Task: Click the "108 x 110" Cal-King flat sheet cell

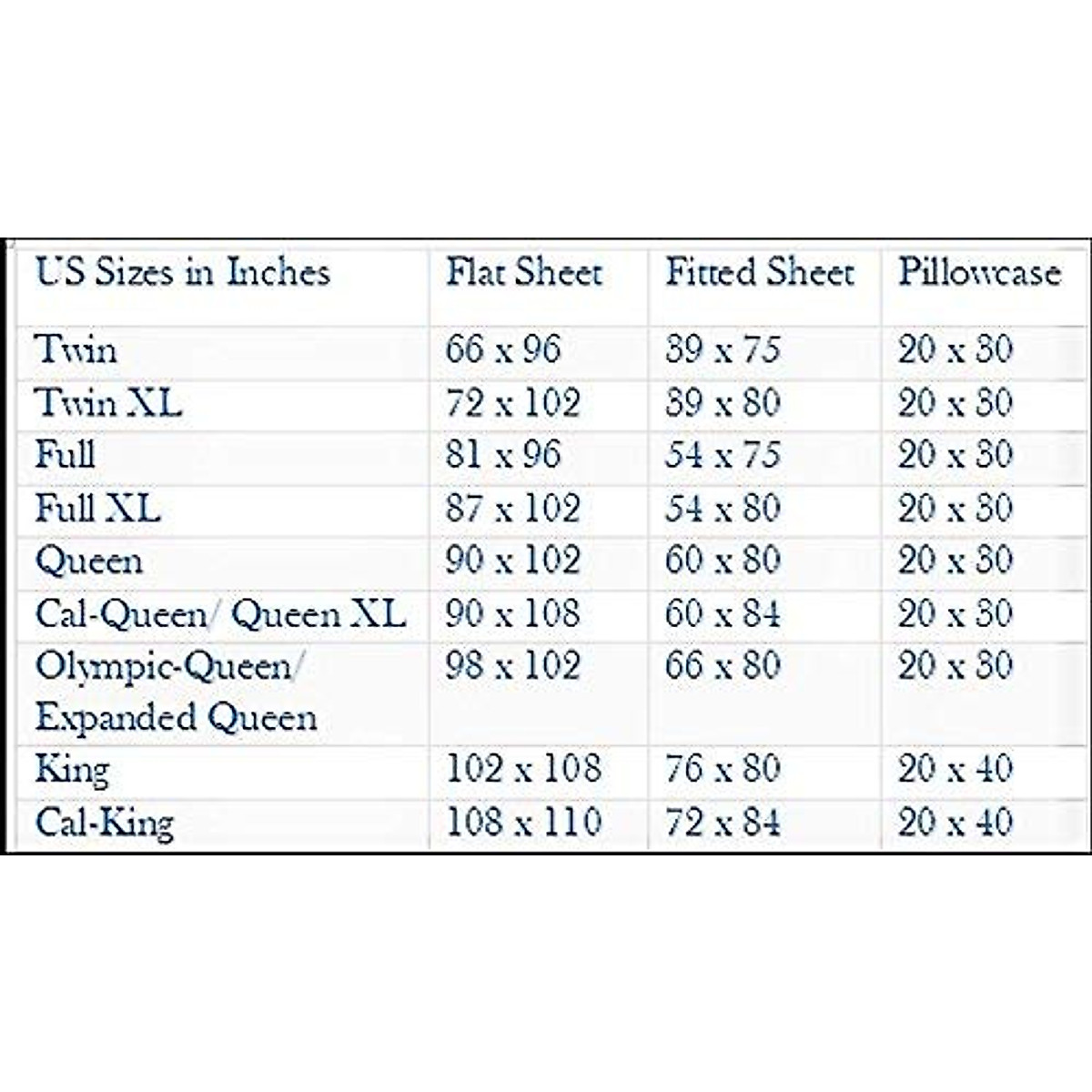Action: 523,823
